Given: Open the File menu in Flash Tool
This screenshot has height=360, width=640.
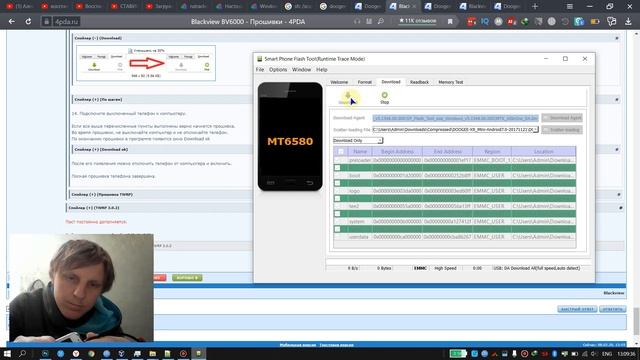Looking at the screenshot, I should (260, 70).
